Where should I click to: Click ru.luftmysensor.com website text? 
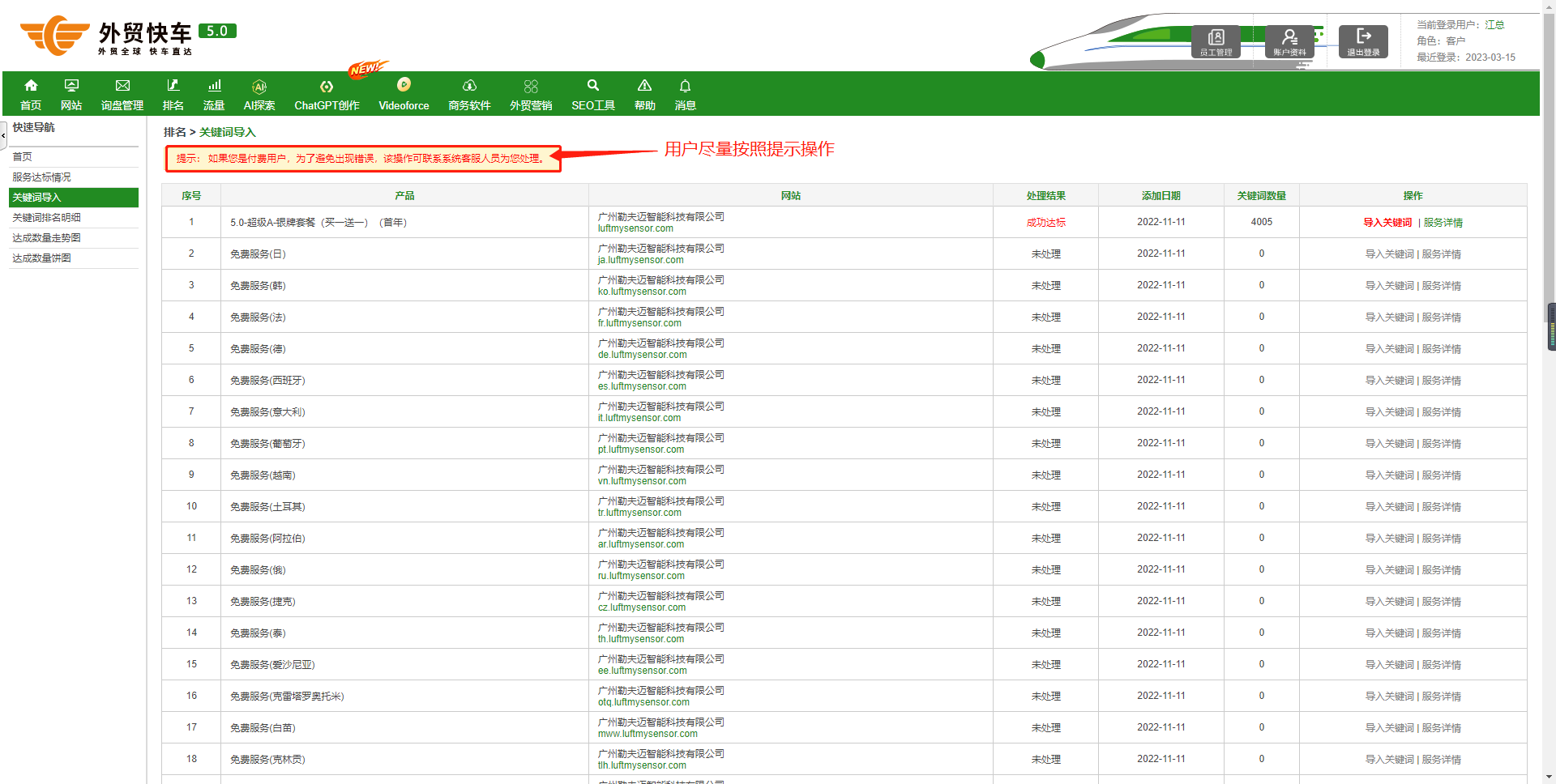[x=641, y=576]
